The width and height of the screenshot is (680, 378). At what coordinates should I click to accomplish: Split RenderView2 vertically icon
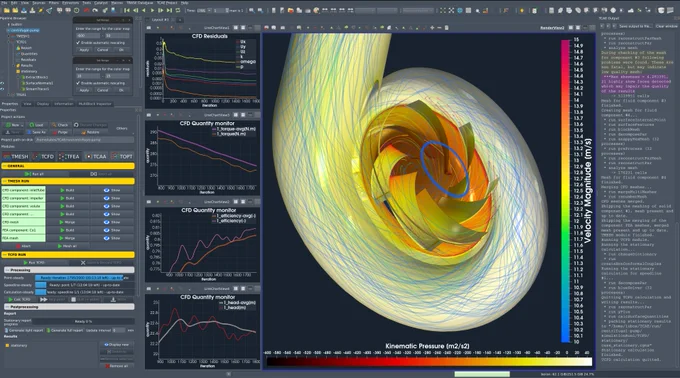point(578,27)
